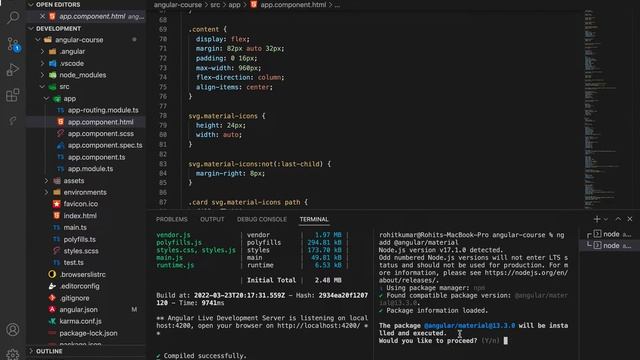This screenshot has width=640, height=360.
Task: Collapse the Open Editors section
Action: [x=31, y=4]
